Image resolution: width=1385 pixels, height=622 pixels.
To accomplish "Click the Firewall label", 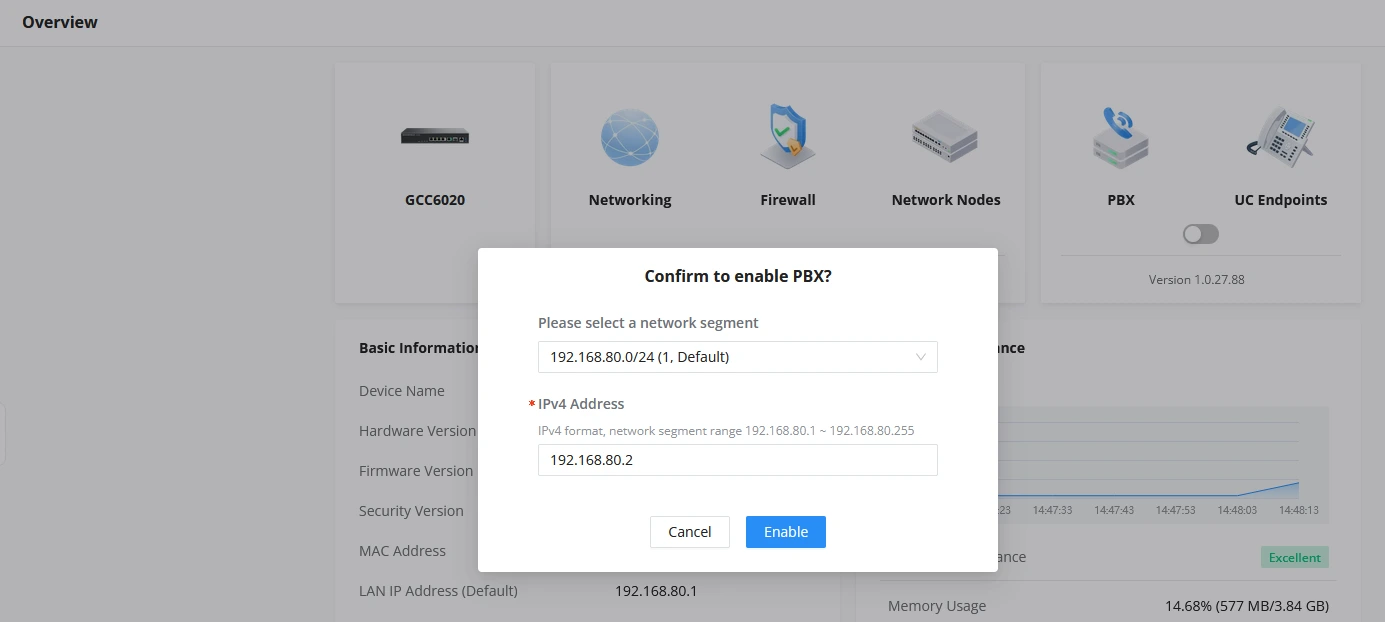I will (788, 200).
